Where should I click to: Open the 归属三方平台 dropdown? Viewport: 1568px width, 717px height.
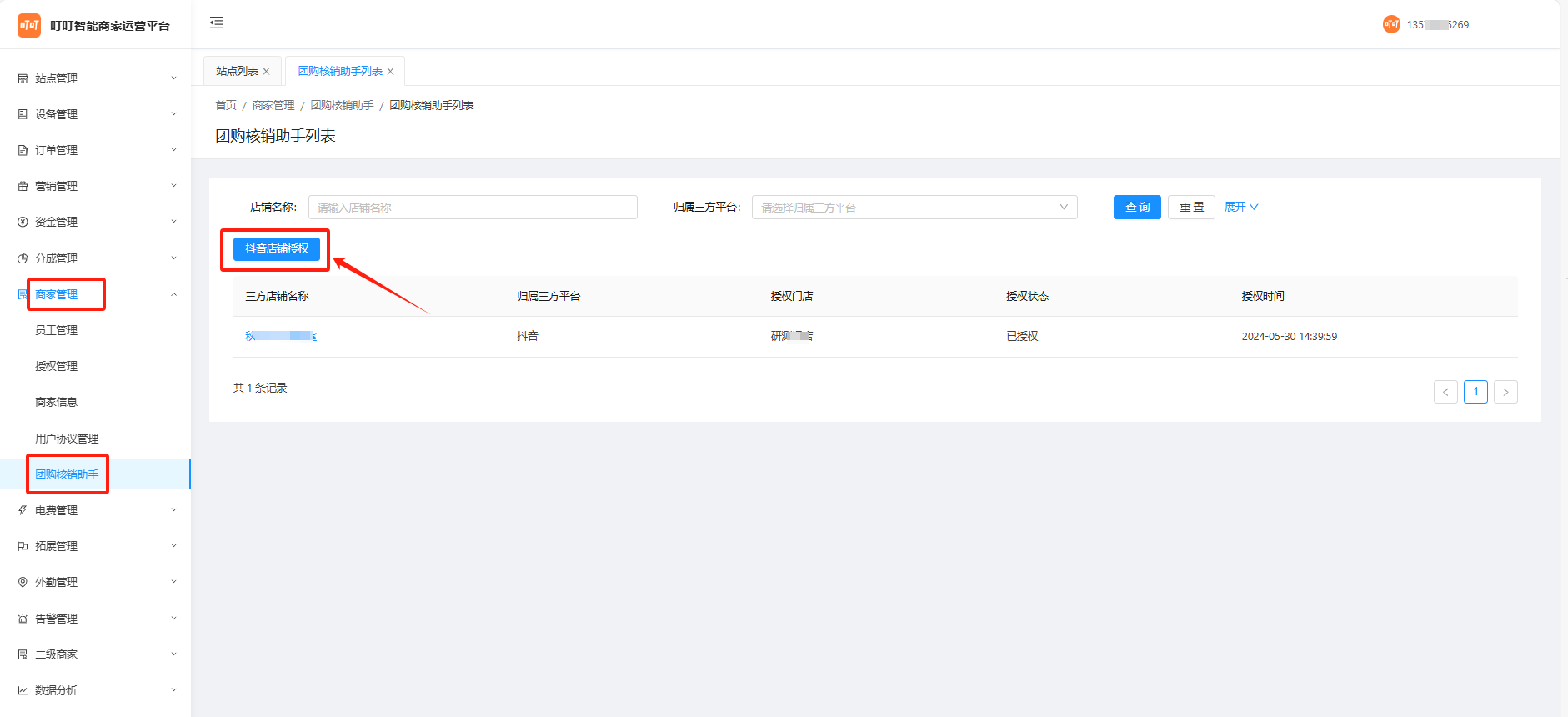pos(914,208)
